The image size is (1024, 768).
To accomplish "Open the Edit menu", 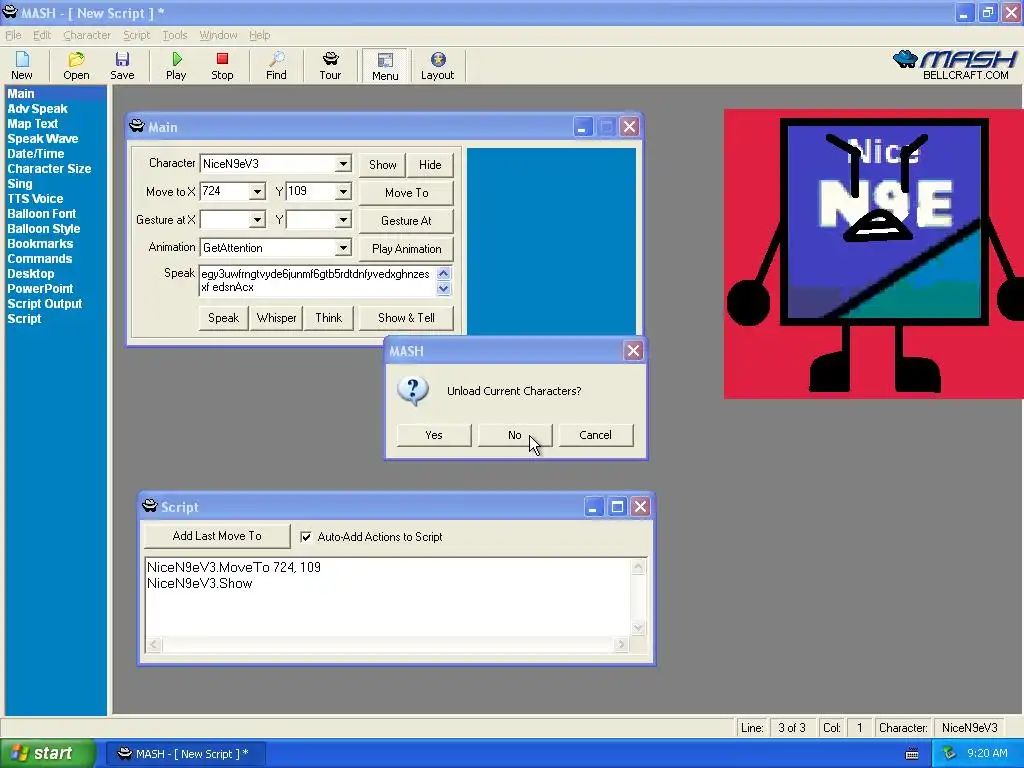I will point(42,35).
